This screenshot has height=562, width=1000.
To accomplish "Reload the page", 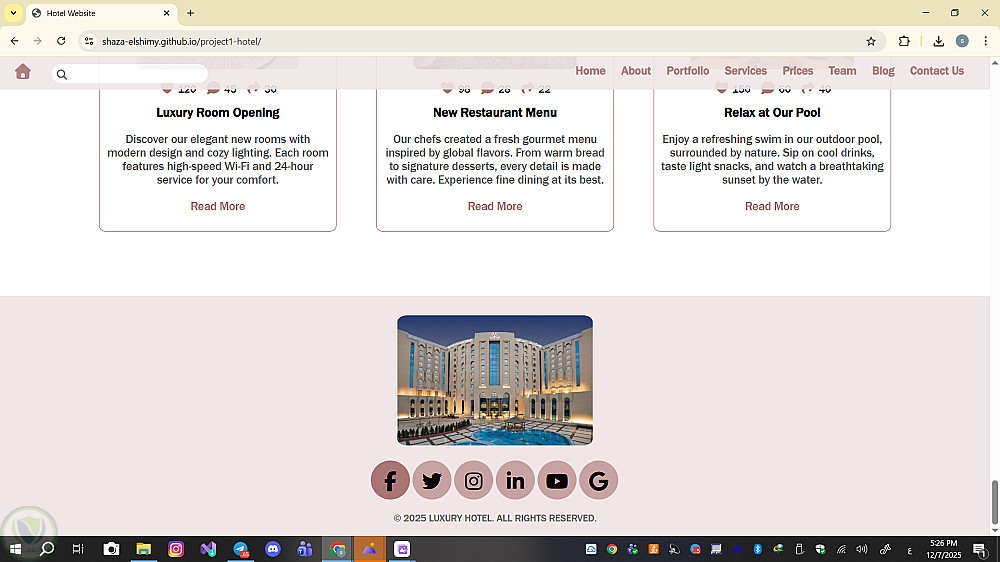I will 61,41.
